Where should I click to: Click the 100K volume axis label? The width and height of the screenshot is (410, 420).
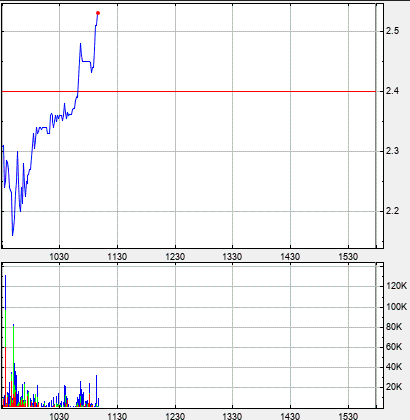pos(396,307)
